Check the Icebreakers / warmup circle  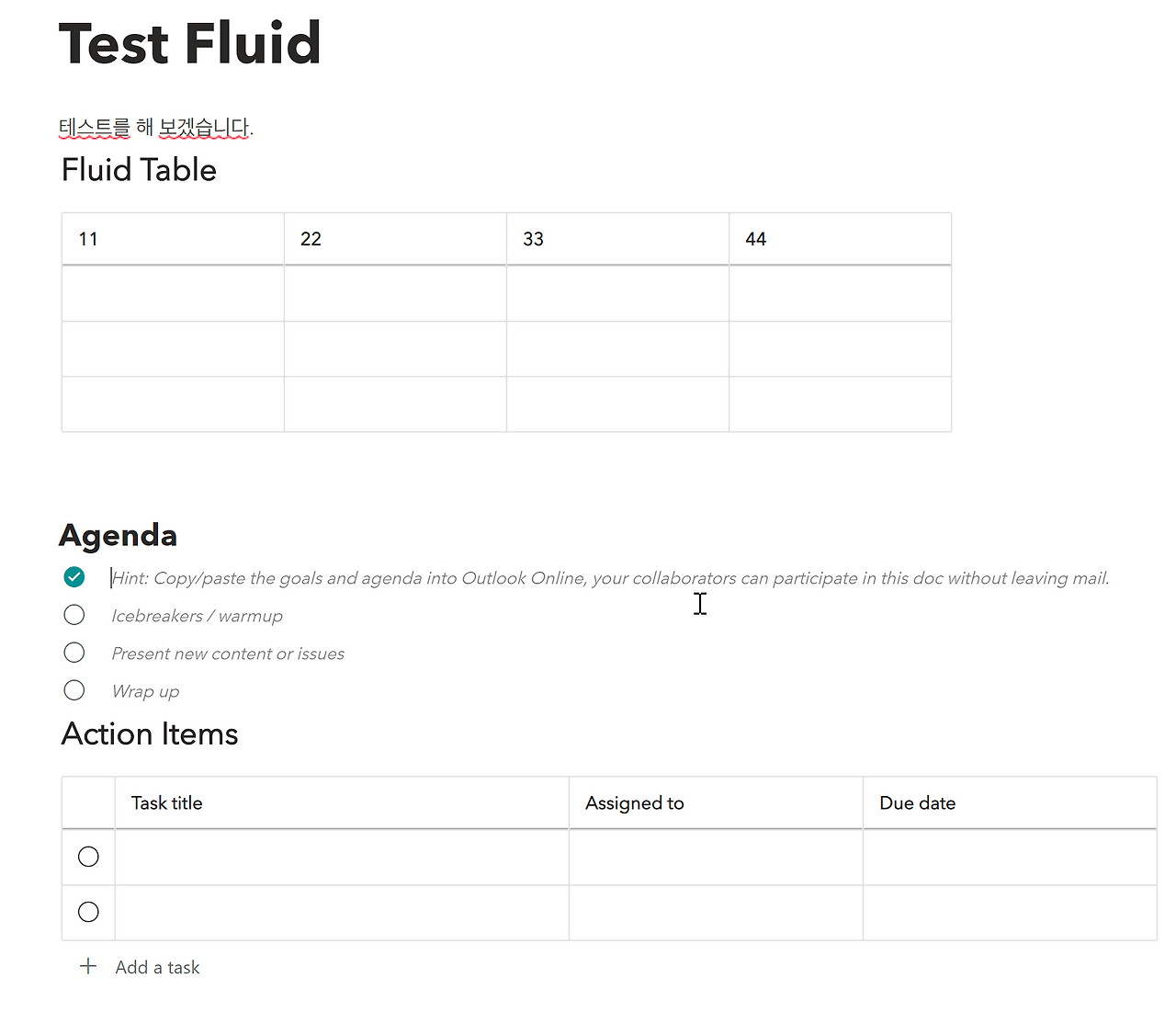(74, 615)
